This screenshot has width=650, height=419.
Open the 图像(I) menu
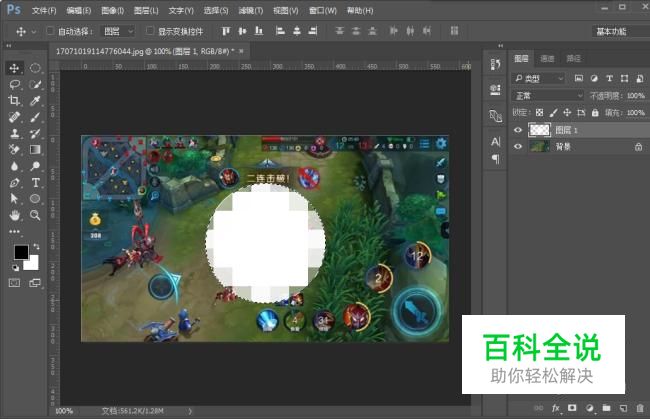point(112,11)
